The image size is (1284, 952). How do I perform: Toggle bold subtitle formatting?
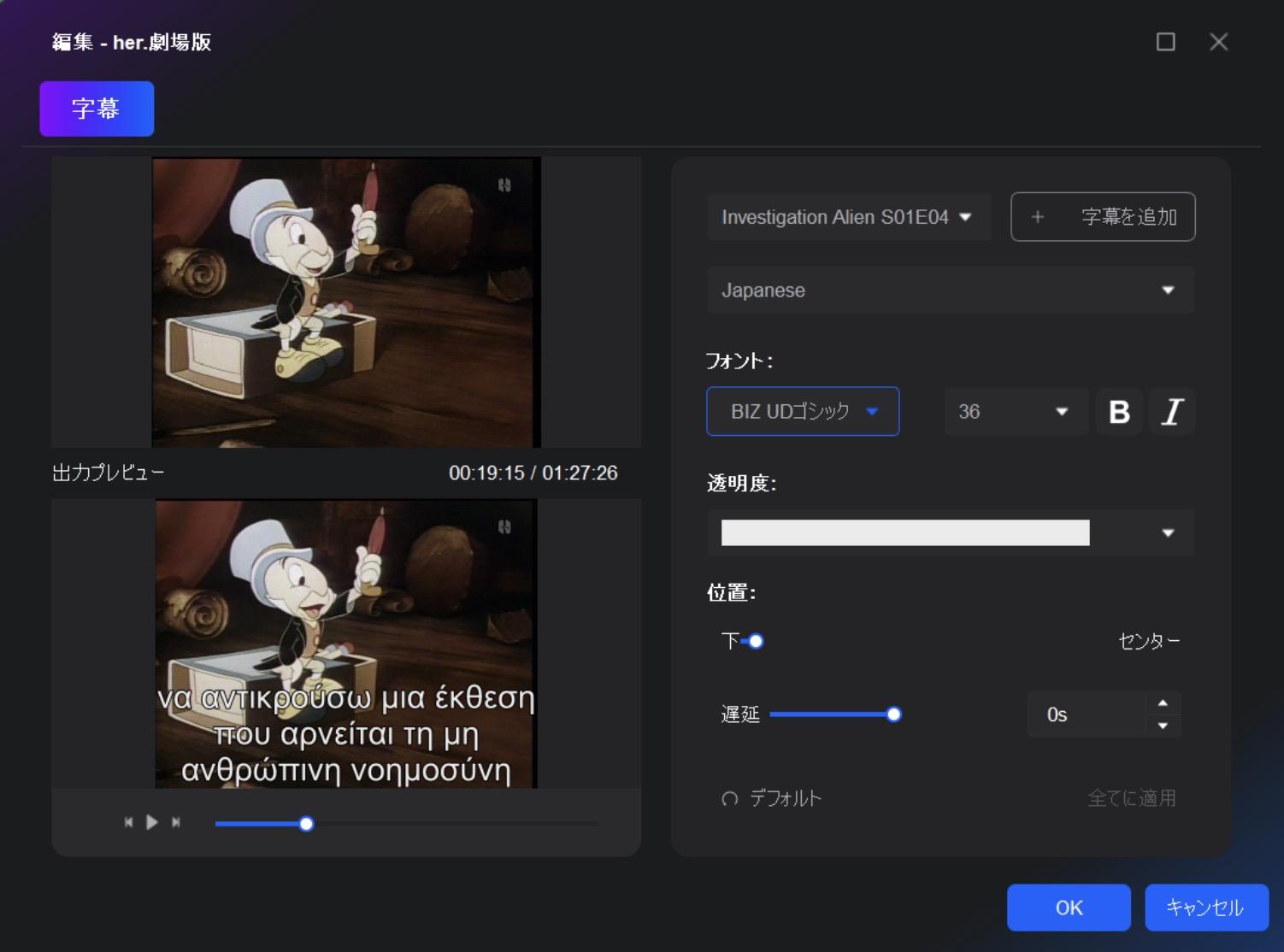point(1119,412)
